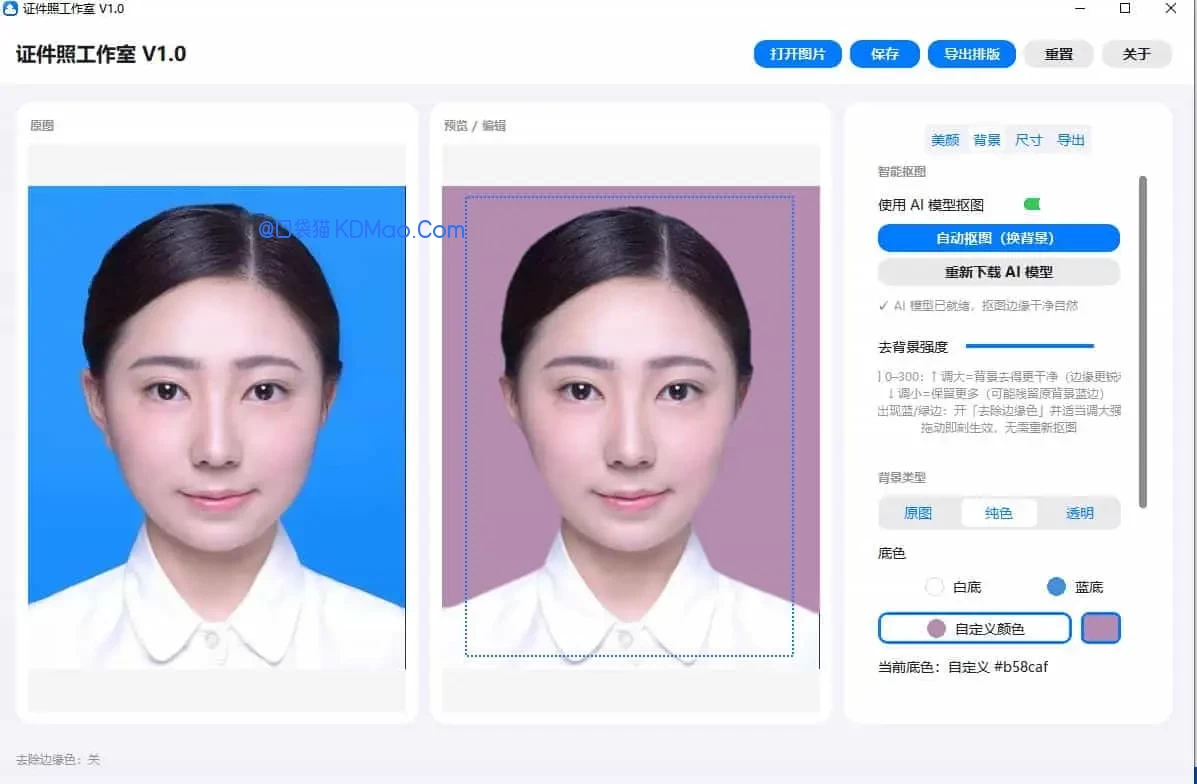Click 自动抠图（换背景） button
This screenshot has height=784, width=1197.
click(999, 238)
